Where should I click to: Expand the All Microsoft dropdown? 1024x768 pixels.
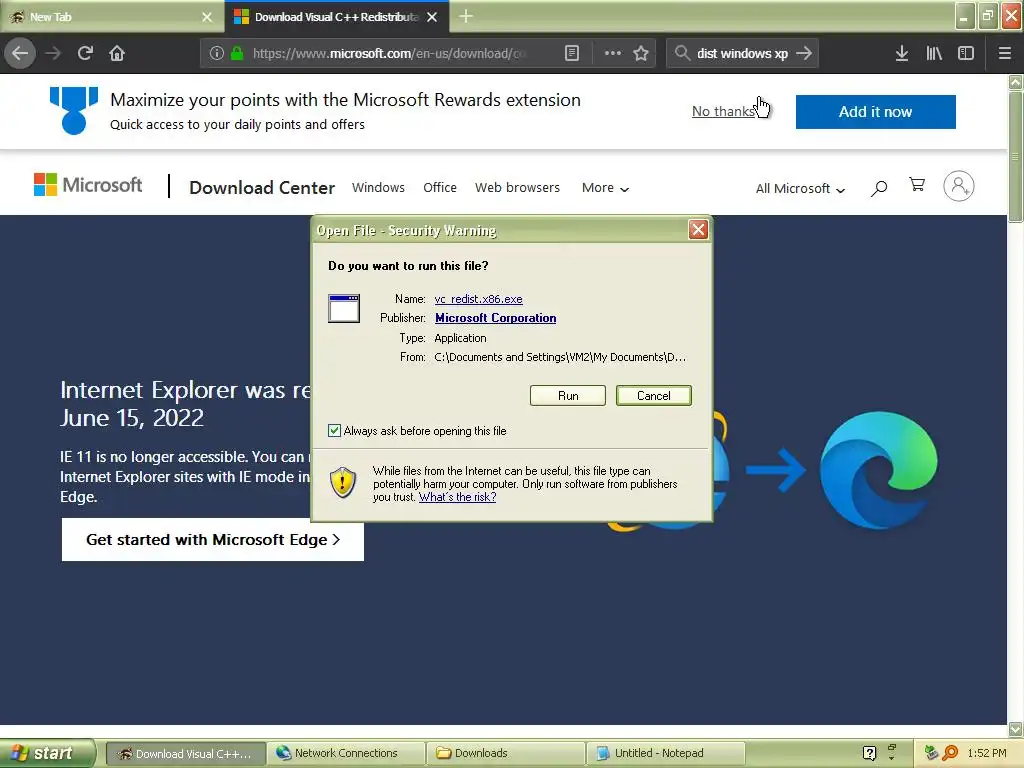[800, 189]
